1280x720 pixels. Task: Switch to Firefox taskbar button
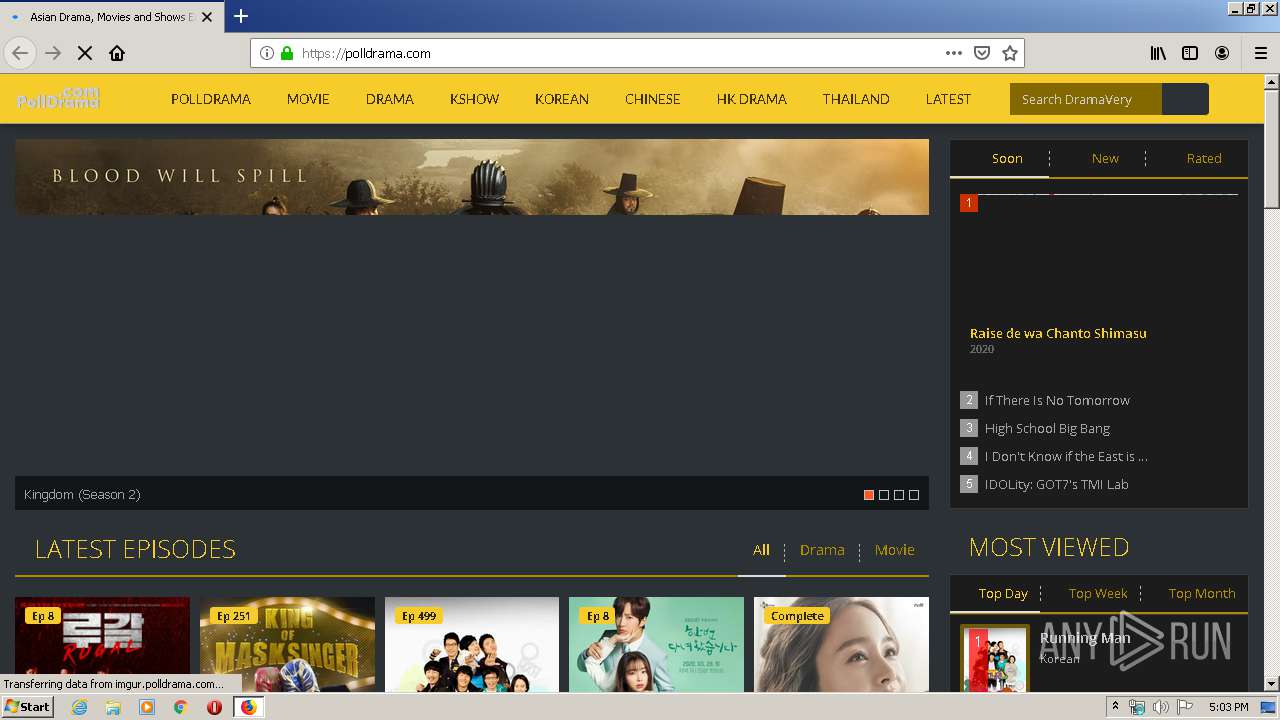(x=248, y=707)
